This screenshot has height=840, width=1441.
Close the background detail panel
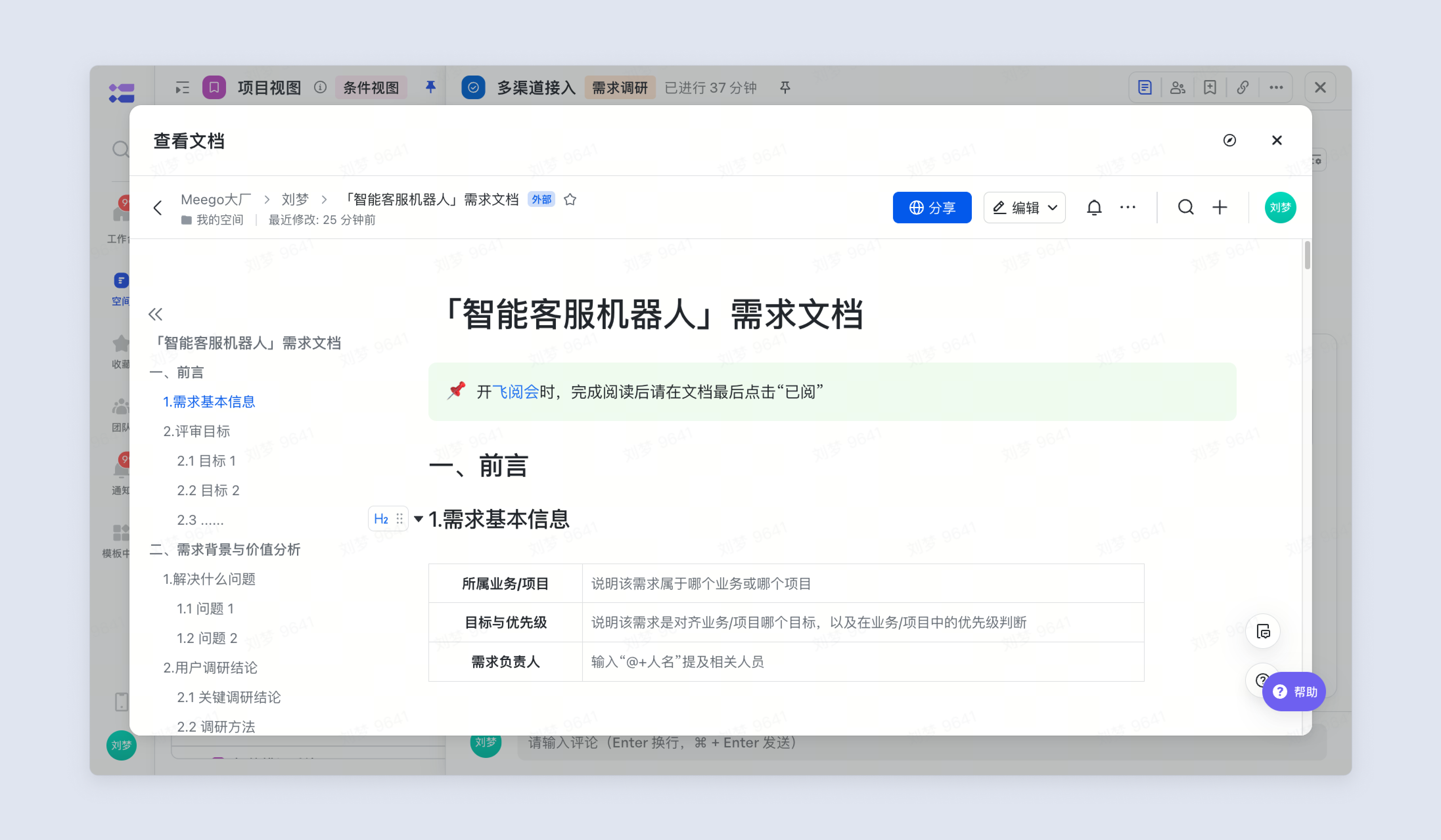tap(1320, 87)
